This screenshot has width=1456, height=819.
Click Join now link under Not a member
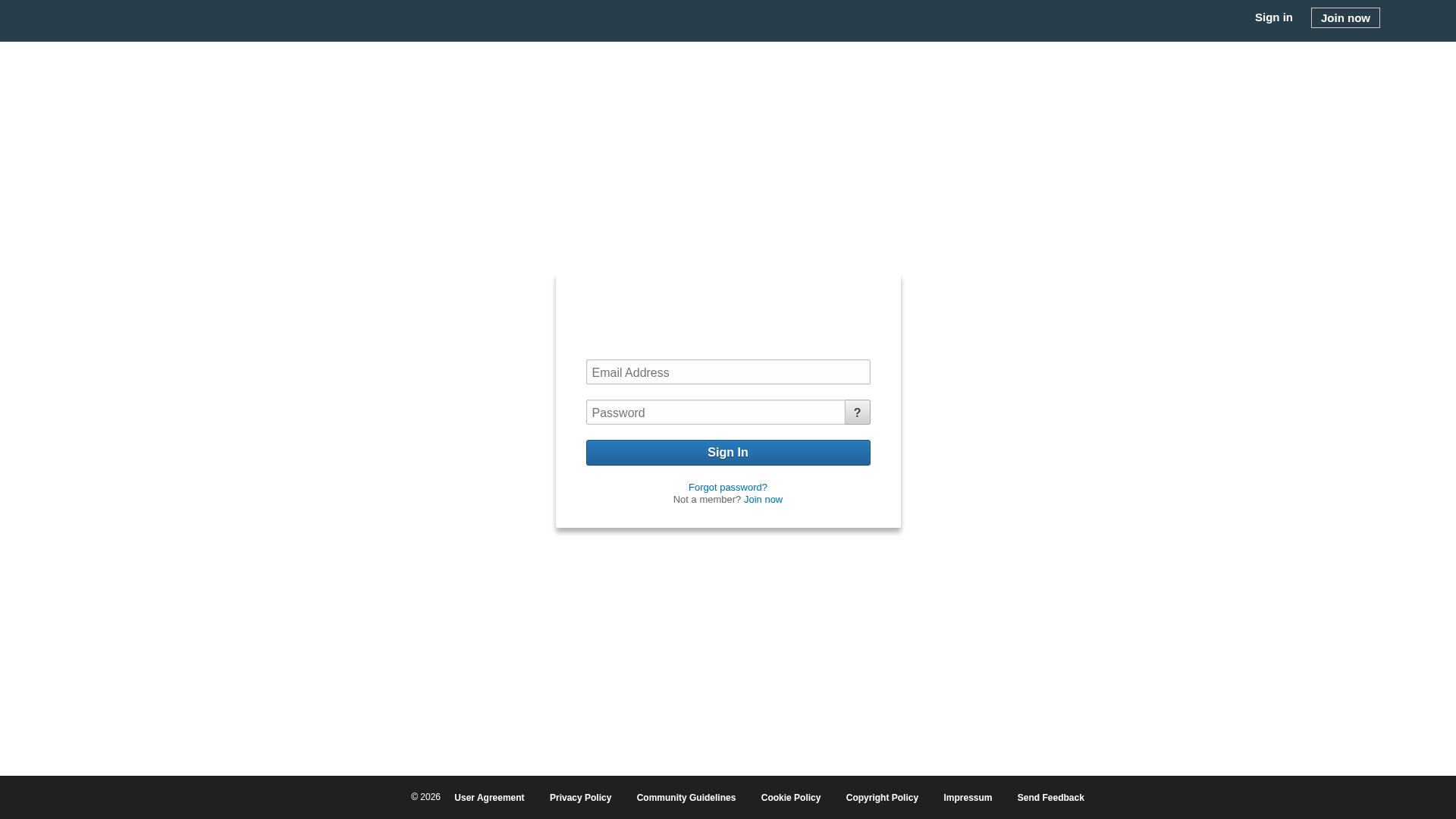click(763, 500)
